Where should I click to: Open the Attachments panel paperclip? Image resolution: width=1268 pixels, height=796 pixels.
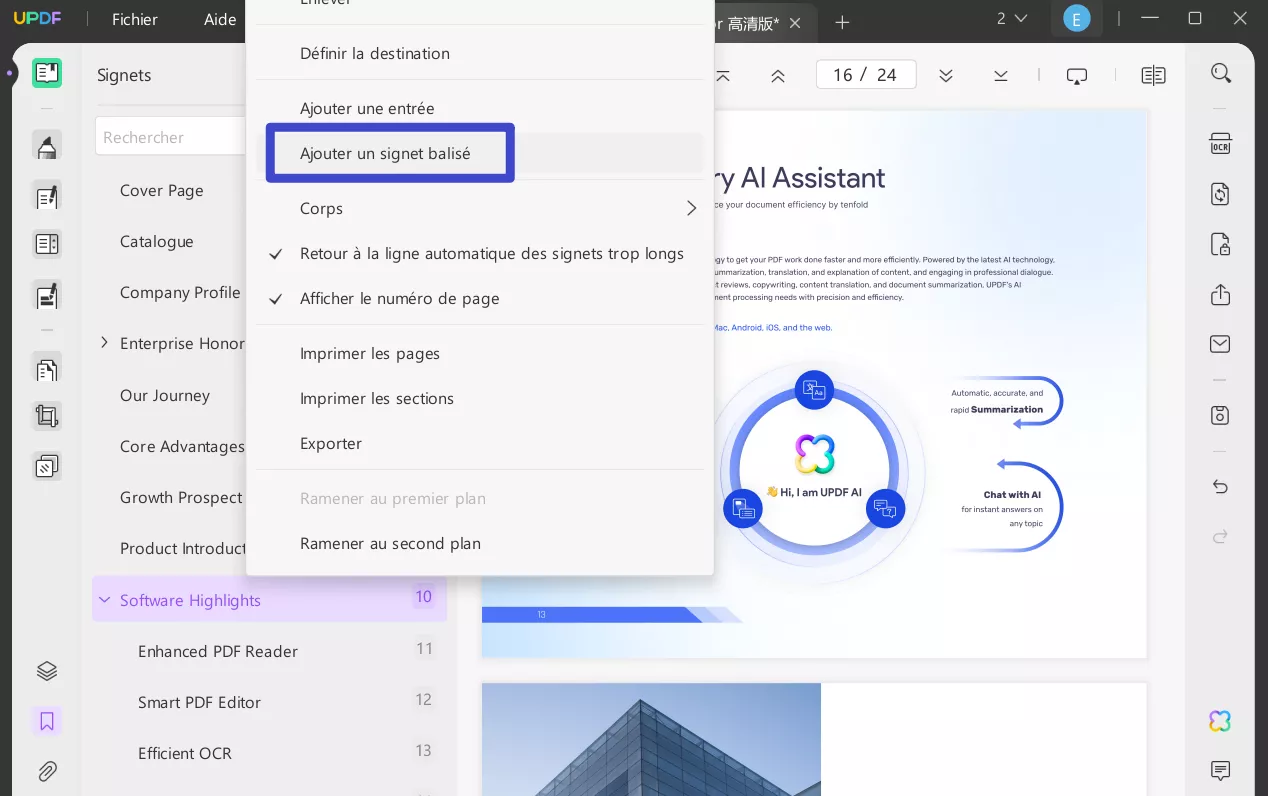pos(47,771)
